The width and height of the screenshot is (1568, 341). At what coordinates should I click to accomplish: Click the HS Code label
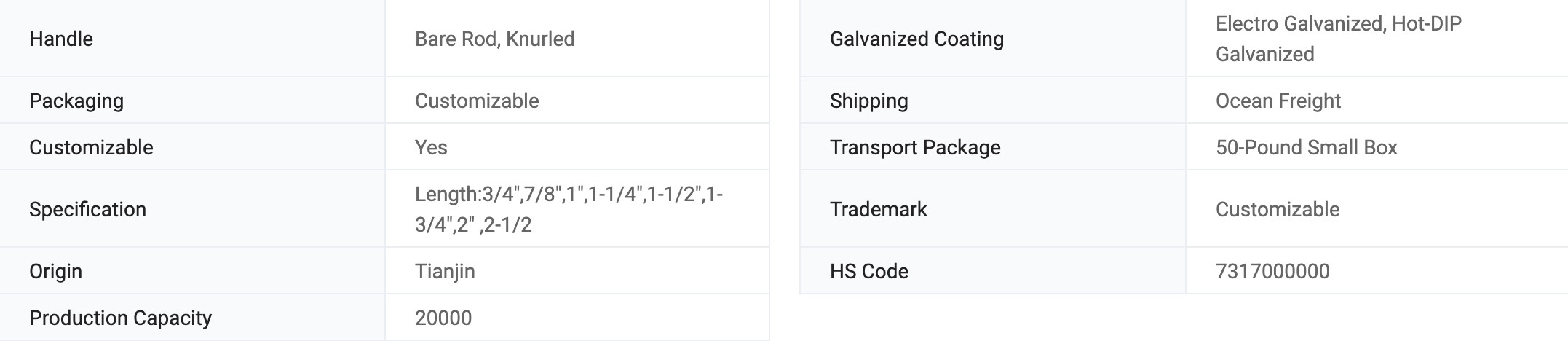click(868, 271)
